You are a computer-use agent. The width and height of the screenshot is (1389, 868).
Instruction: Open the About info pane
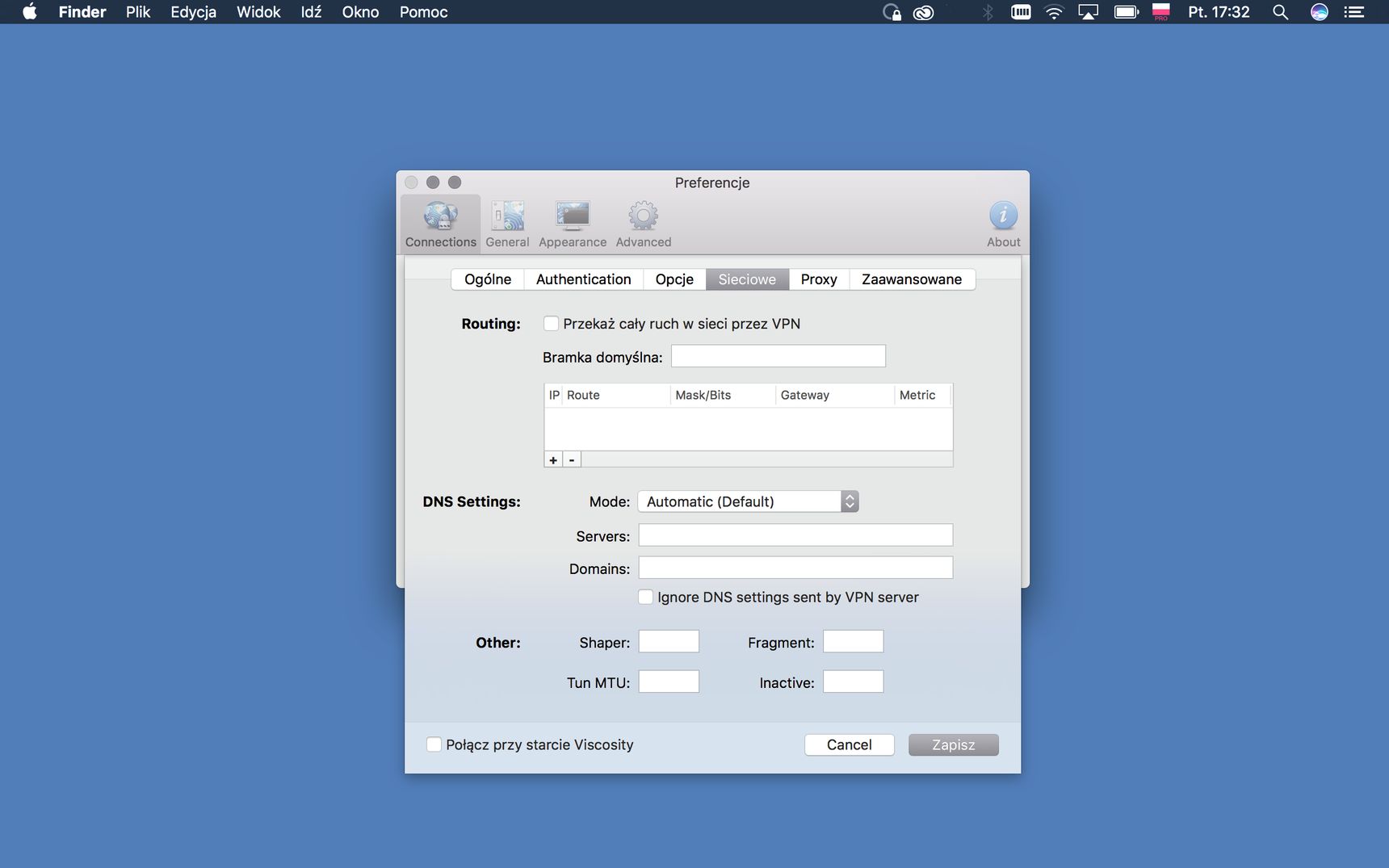1003,224
